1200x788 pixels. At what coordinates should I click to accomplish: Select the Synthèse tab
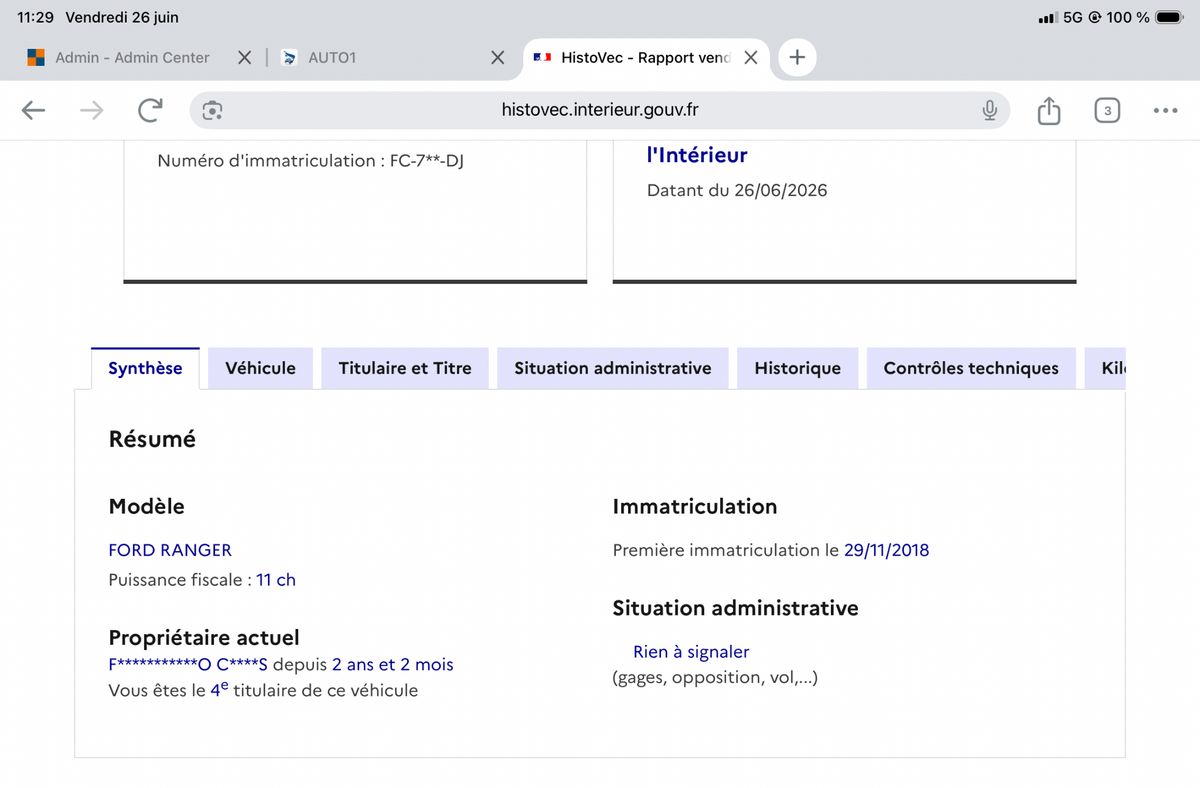pyautogui.click(x=145, y=368)
